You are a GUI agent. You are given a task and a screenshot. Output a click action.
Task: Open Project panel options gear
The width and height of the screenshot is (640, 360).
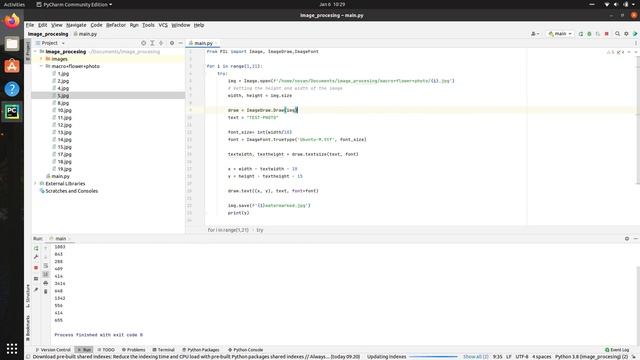tap(172, 43)
